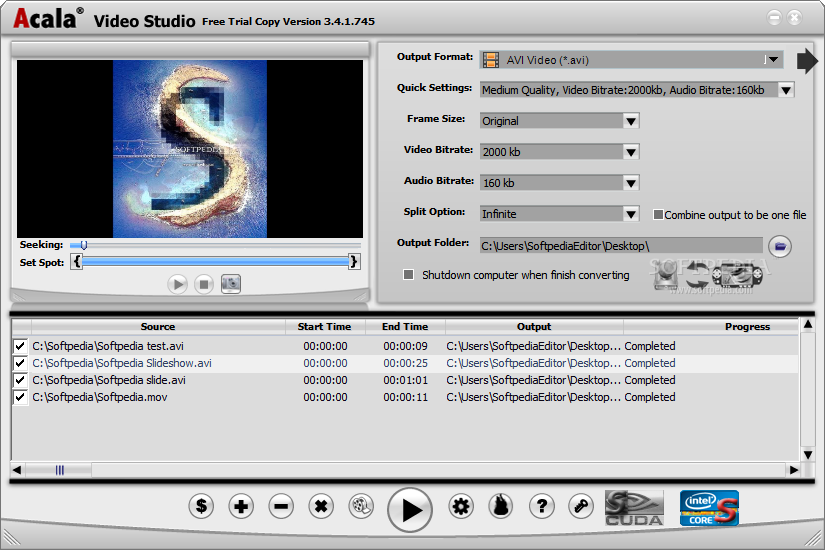Select the C:\Softpedia\Softpedia test.avi row
Viewport: 825px width, 550px height.
405,346
